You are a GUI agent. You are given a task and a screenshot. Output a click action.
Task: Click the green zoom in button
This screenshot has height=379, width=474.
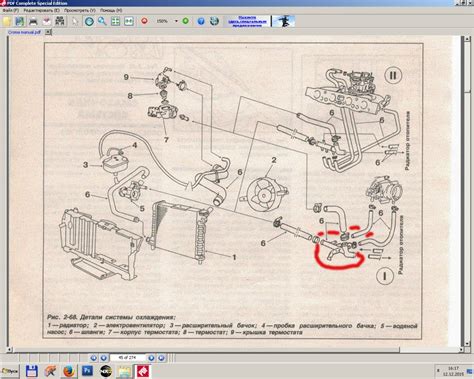click(x=186, y=21)
